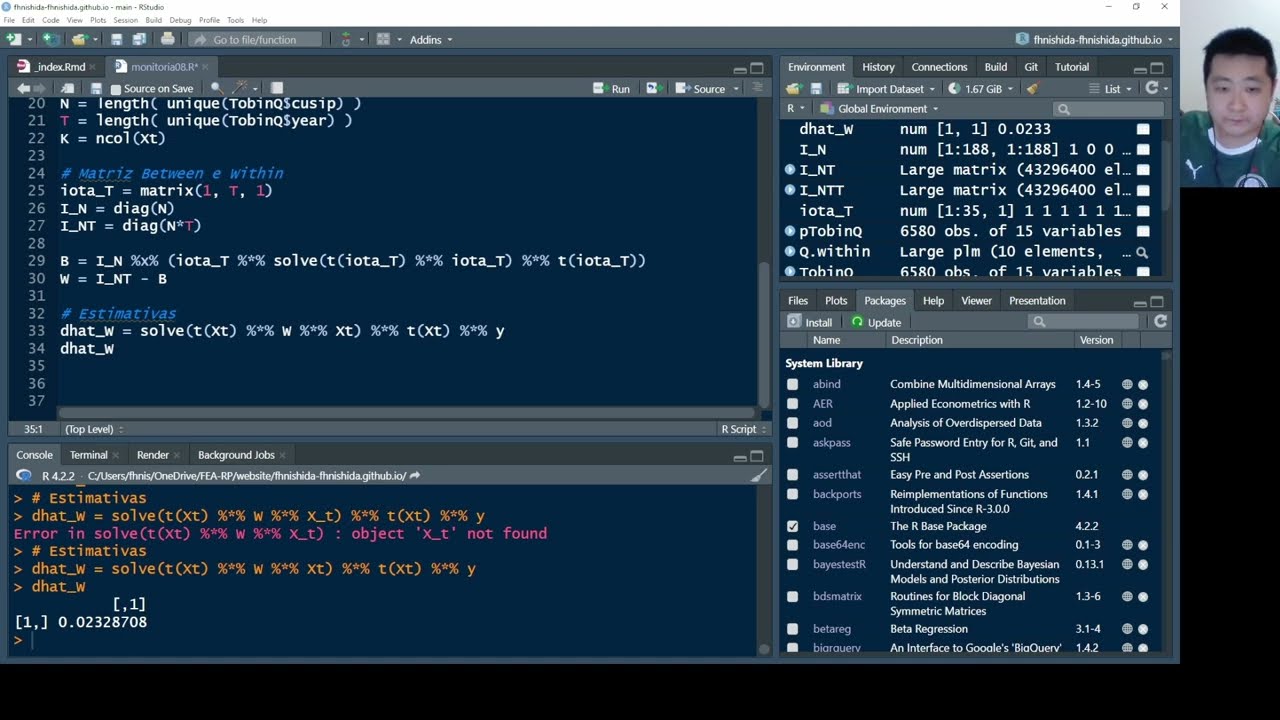Clear environment objects with broom icon
Screen dimensions: 1280x720
[x=1032, y=88]
